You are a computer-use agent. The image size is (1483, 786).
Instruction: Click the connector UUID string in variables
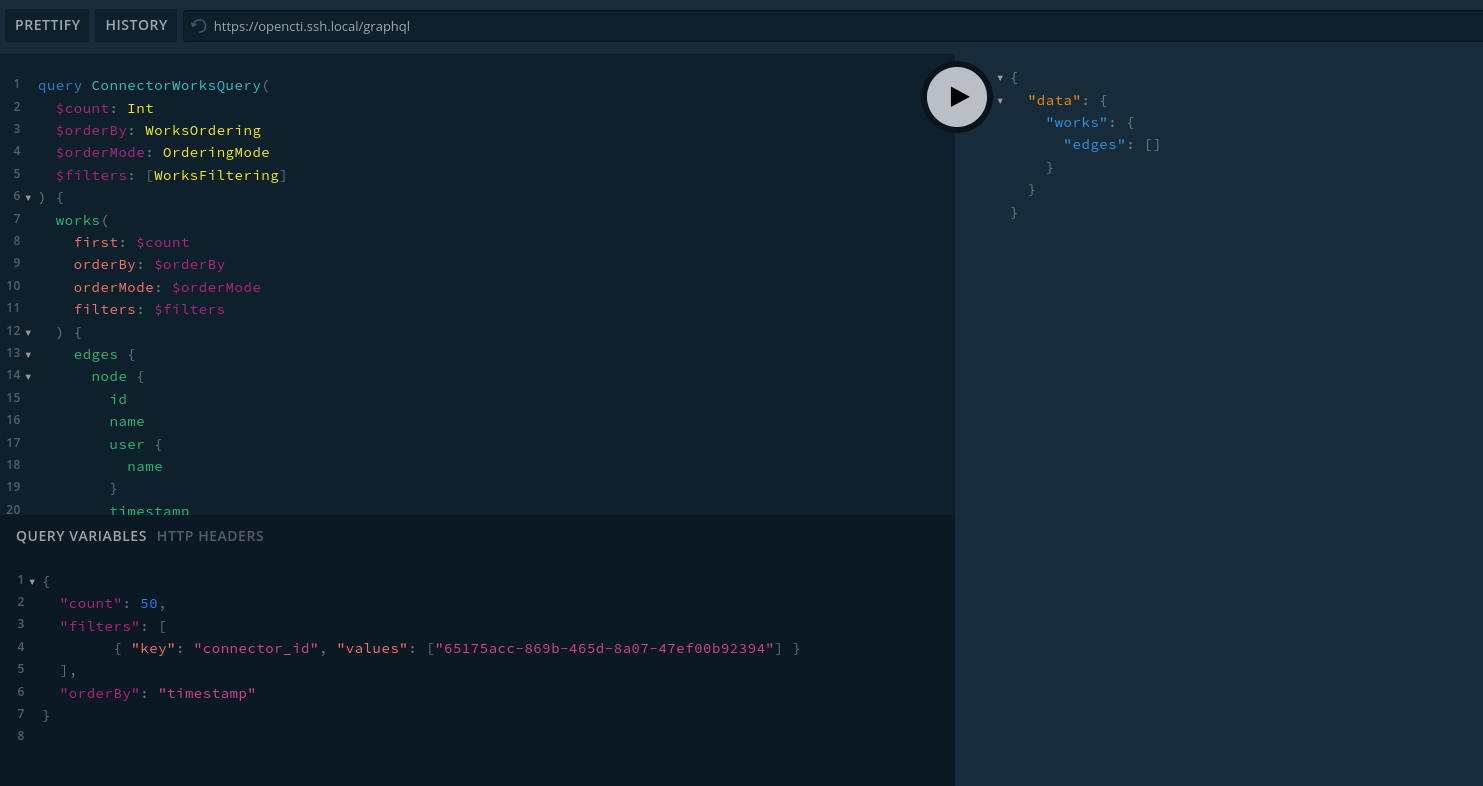605,648
